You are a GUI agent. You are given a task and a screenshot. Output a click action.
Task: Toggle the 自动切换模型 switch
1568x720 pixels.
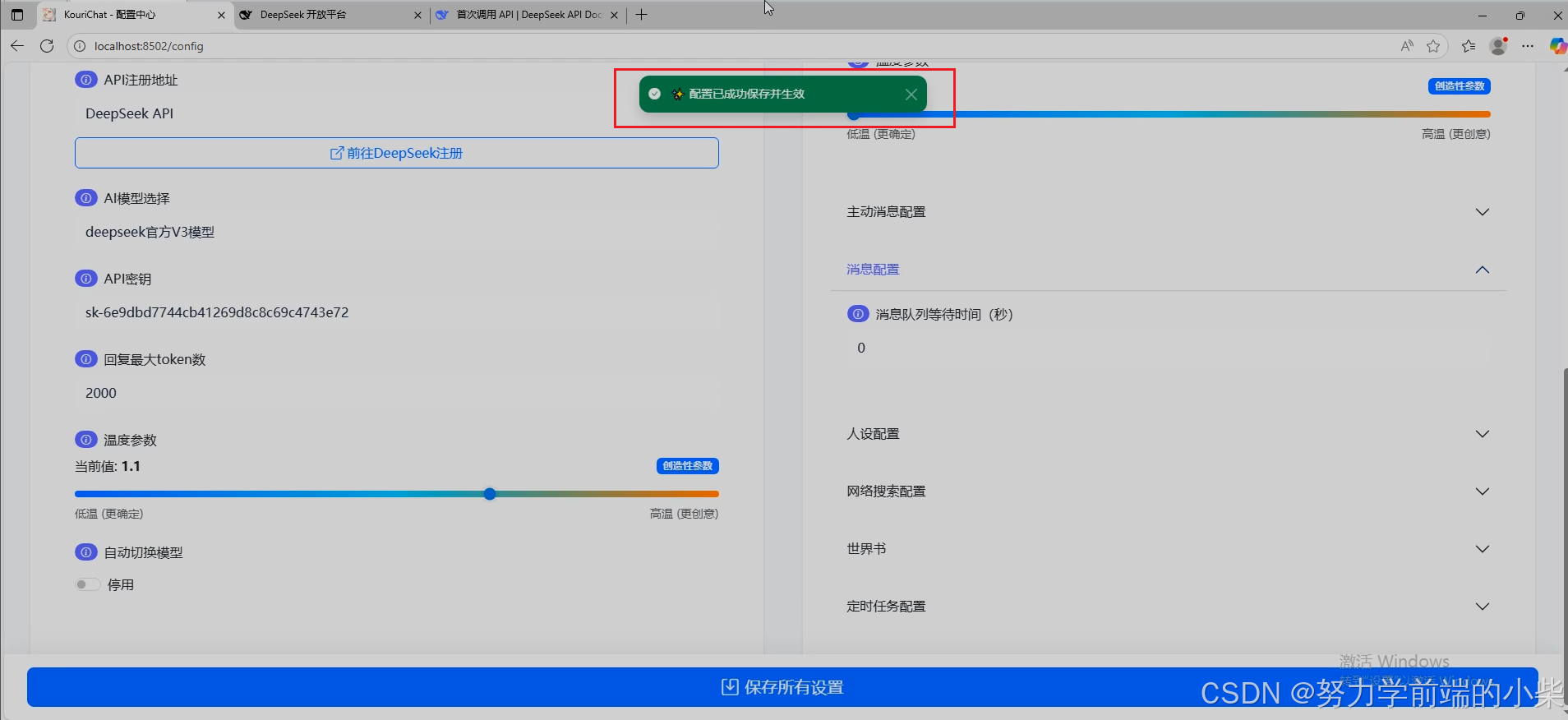click(x=87, y=584)
